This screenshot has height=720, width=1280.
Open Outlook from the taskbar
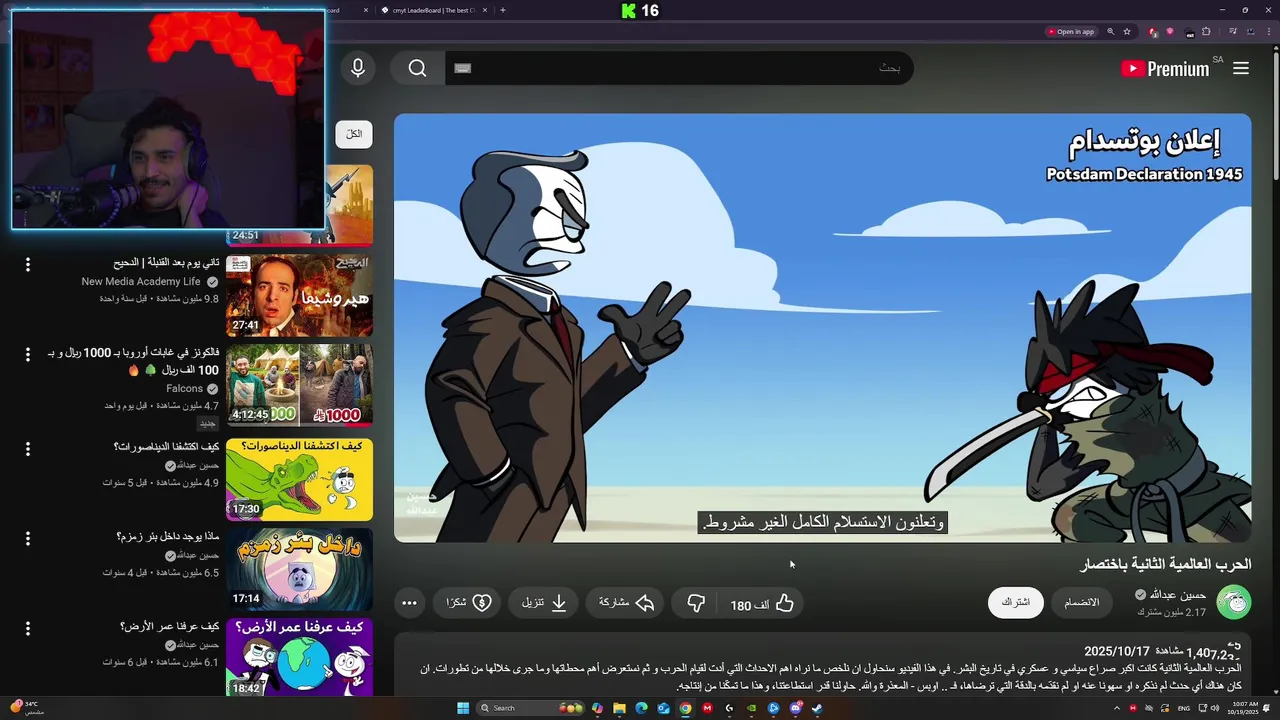tap(663, 708)
